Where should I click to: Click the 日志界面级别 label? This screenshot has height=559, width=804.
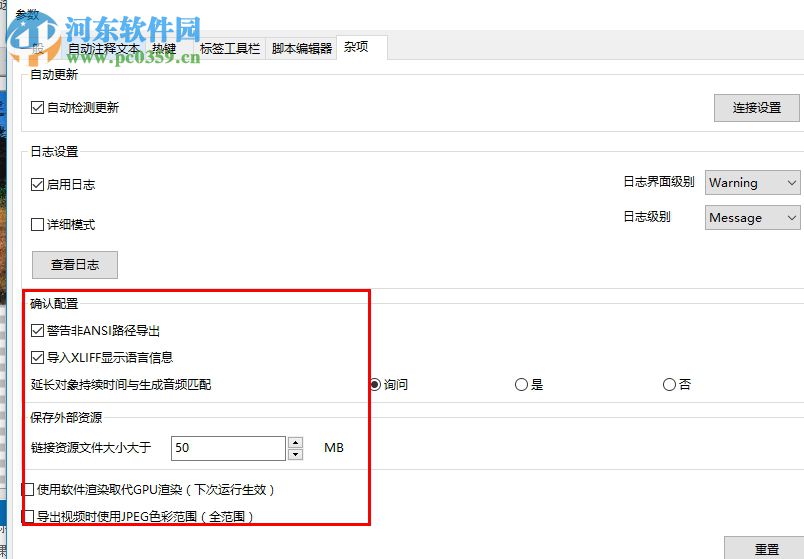659,182
